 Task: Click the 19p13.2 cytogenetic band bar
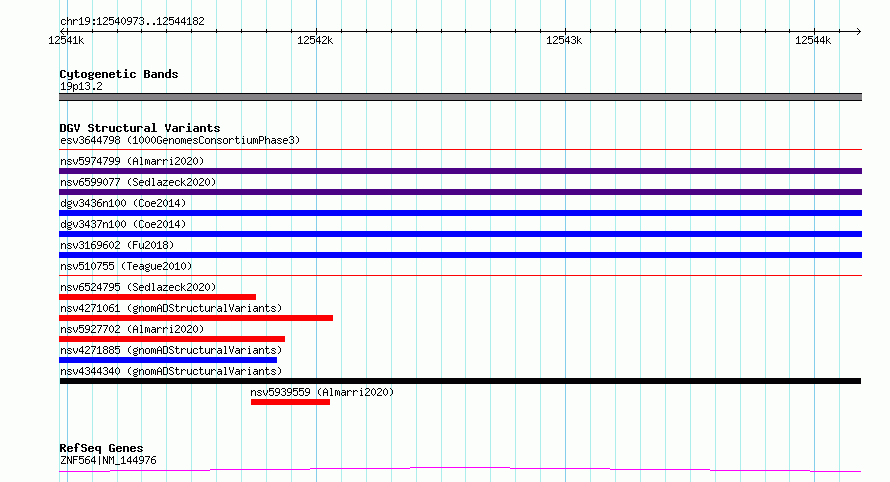coord(460,97)
